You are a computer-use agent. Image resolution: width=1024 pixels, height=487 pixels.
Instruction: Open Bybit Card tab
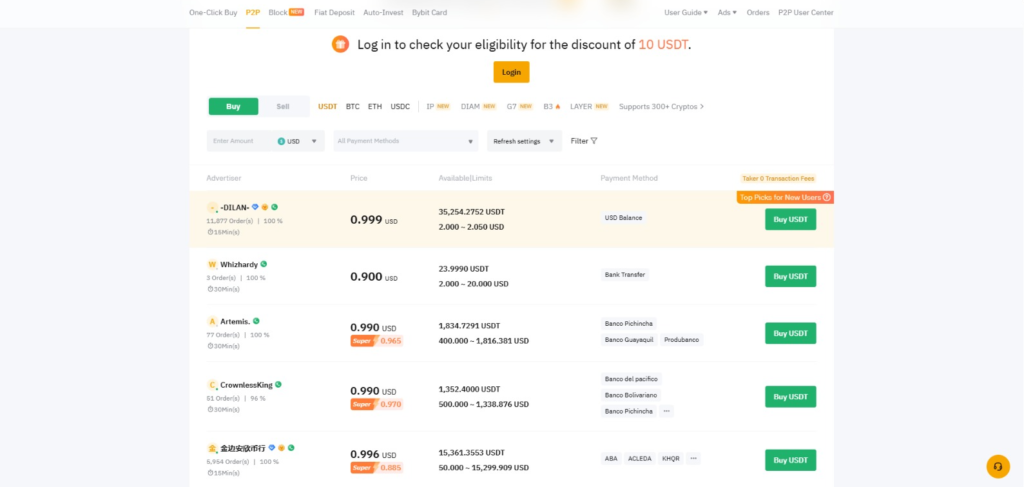tap(430, 12)
